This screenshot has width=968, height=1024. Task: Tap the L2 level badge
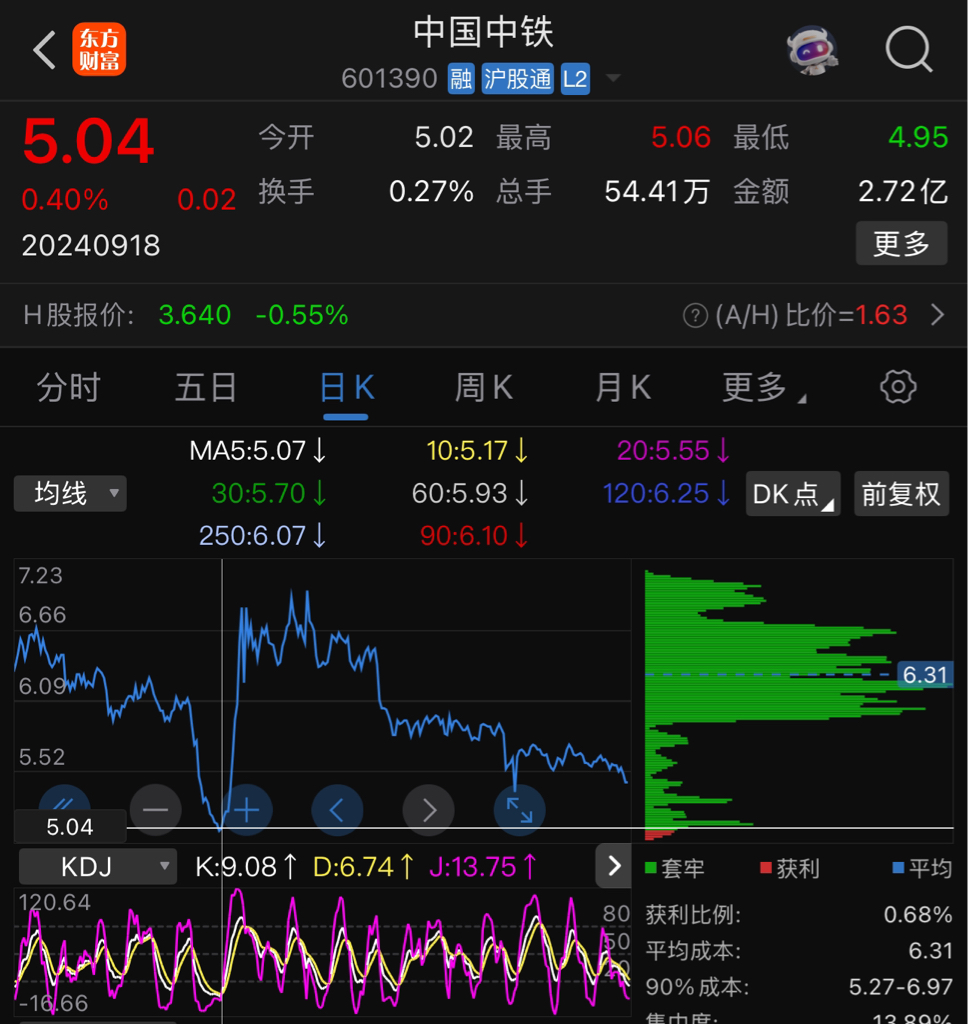(x=575, y=79)
